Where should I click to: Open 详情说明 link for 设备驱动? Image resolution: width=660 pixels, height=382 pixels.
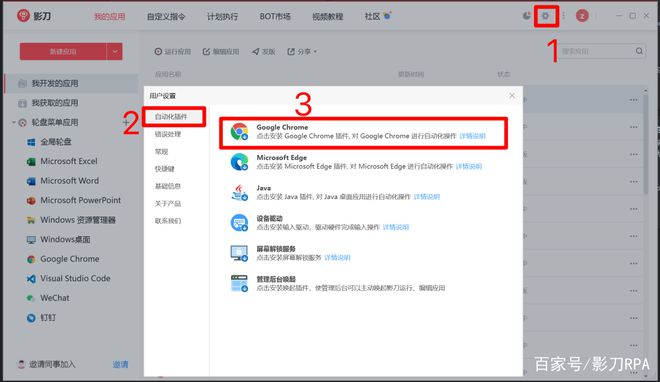point(396,227)
